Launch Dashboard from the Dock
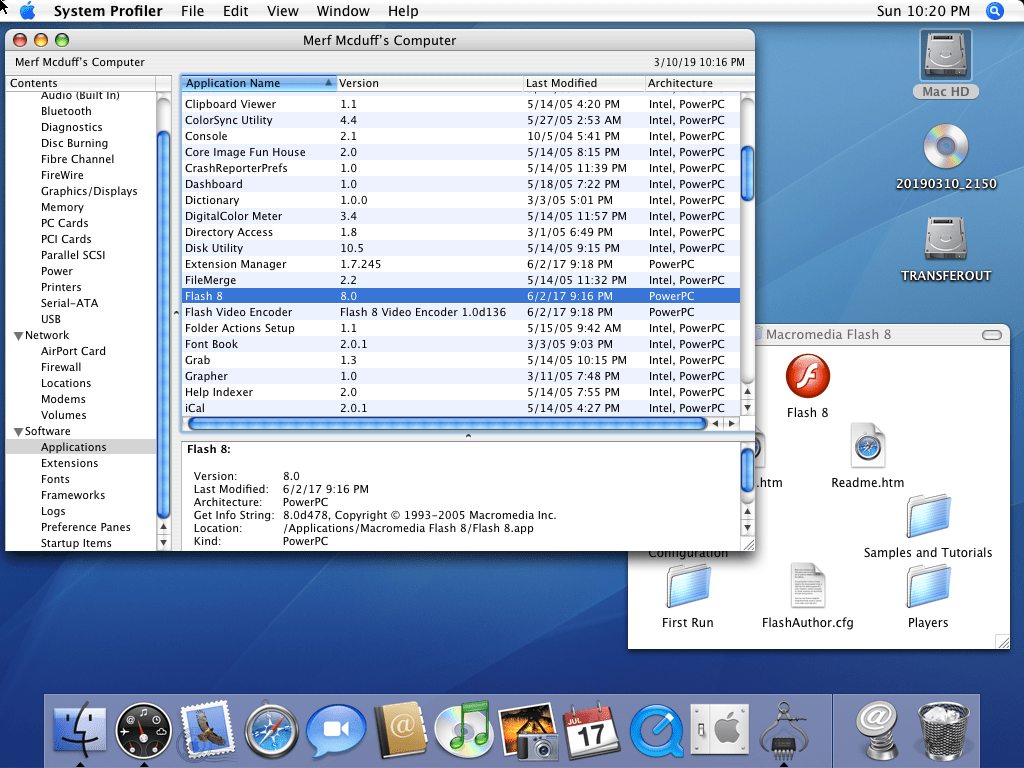This screenshot has height=768, width=1024. point(143,730)
